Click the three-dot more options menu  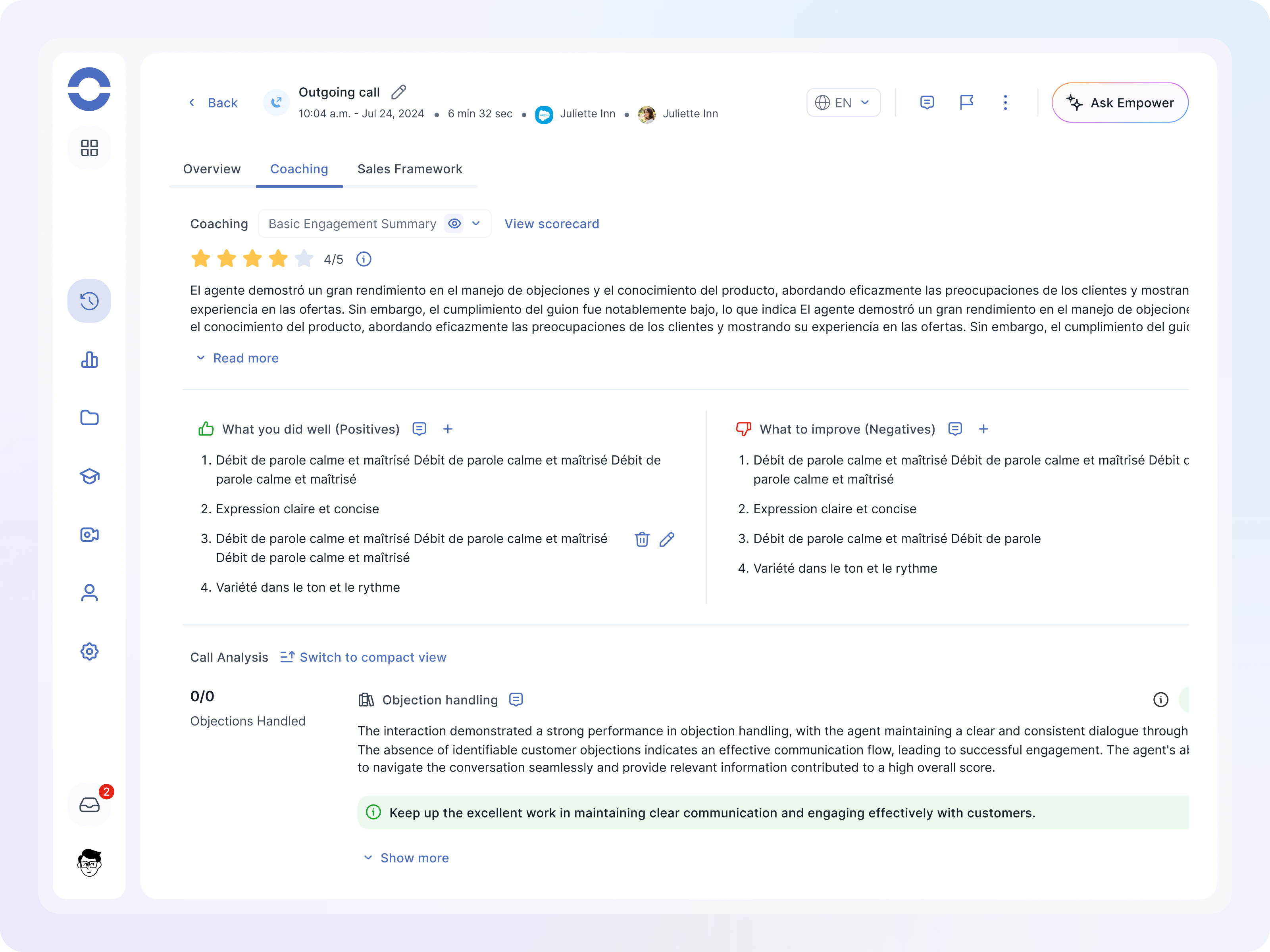[1005, 103]
